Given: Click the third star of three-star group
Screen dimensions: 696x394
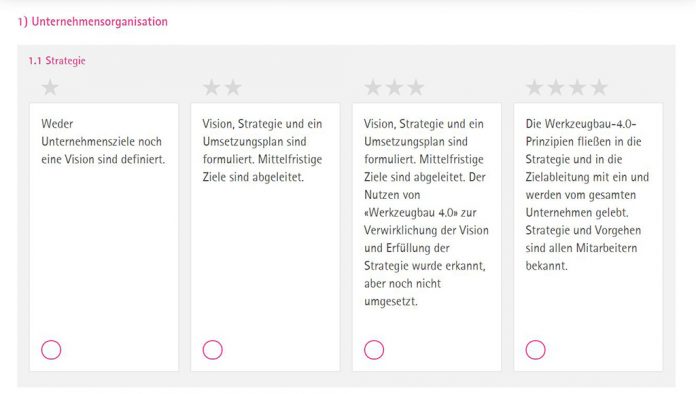Looking at the screenshot, I should coord(415,87).
